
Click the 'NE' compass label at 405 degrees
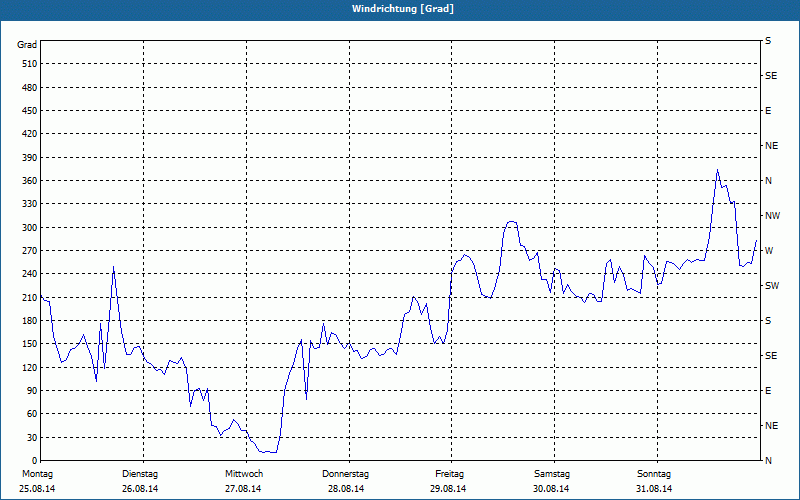(772, 146)
